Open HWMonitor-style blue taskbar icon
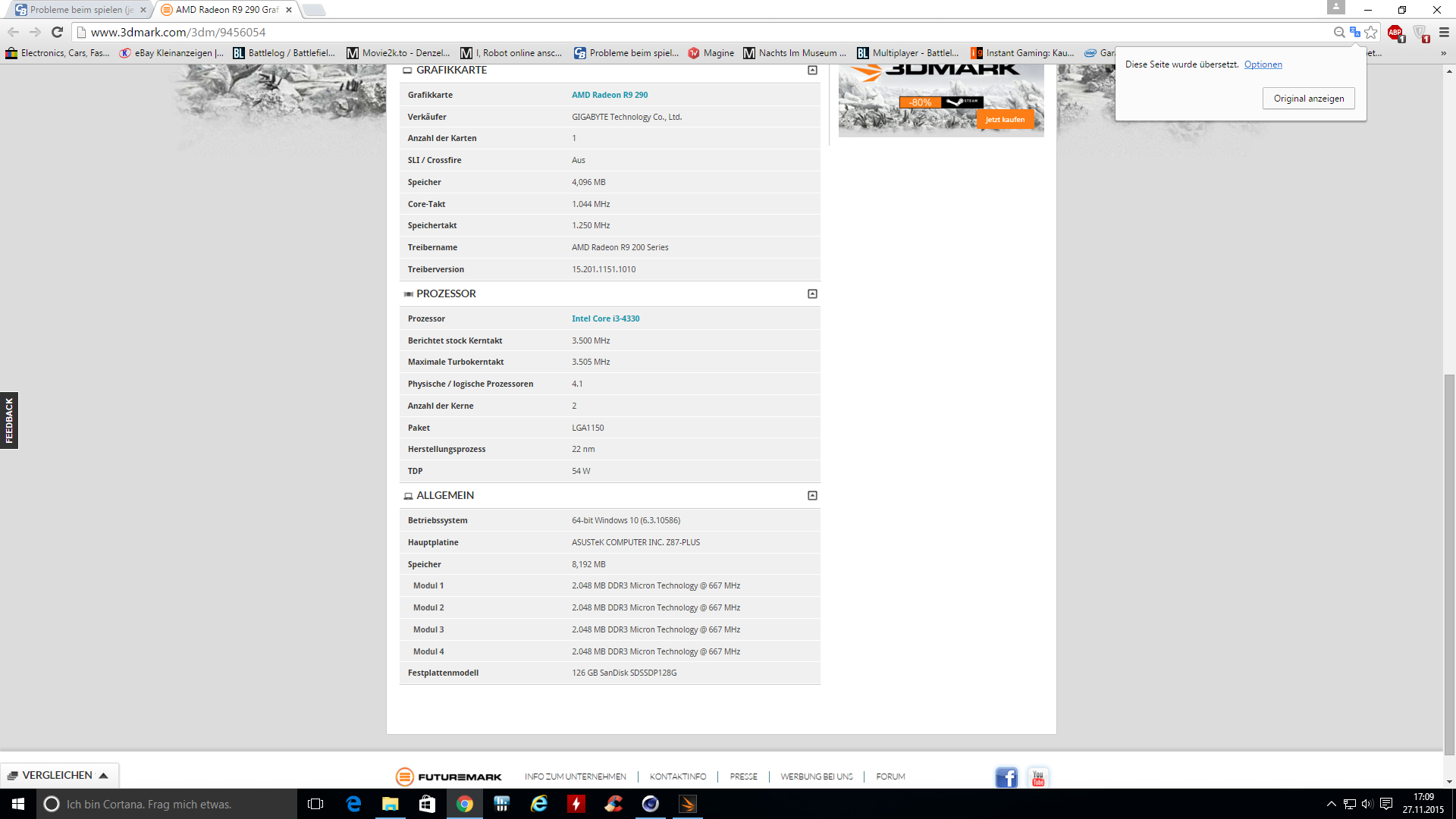This screenshot has width=1456, height=819. [x=502, y=804]
